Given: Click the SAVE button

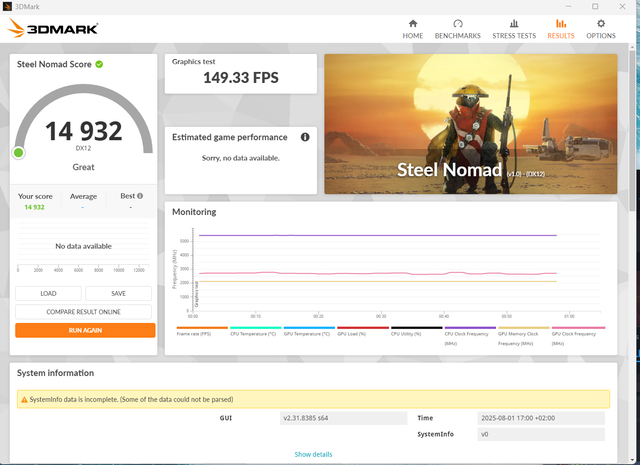Looking at the screenshot, I should pos(118,294).
